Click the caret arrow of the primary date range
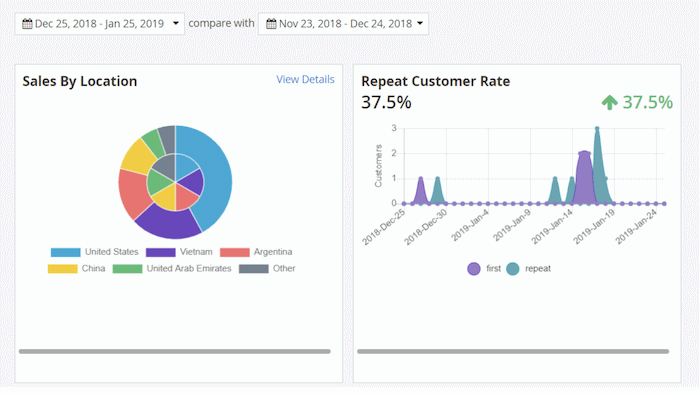Image resolution: width=700 pixels, height=393 pixels. coord(176,23)
